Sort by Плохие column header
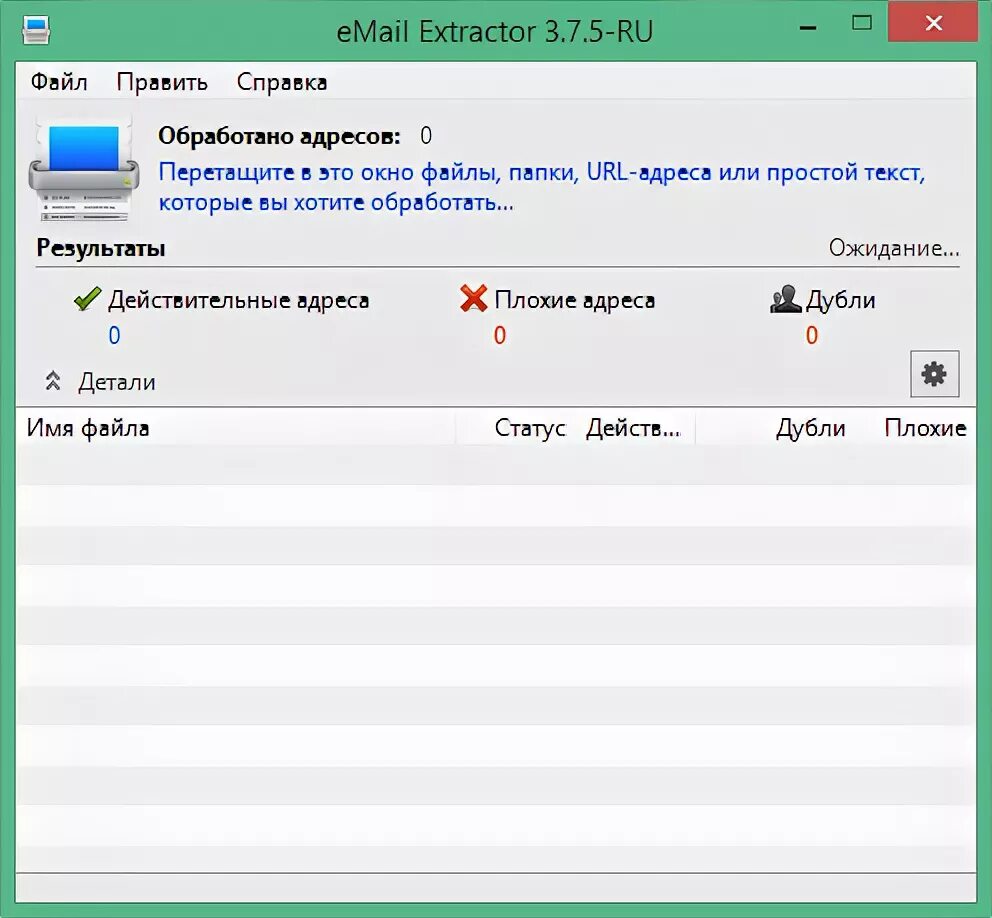This screenshot has height=918, width=992. click(926, 428)
